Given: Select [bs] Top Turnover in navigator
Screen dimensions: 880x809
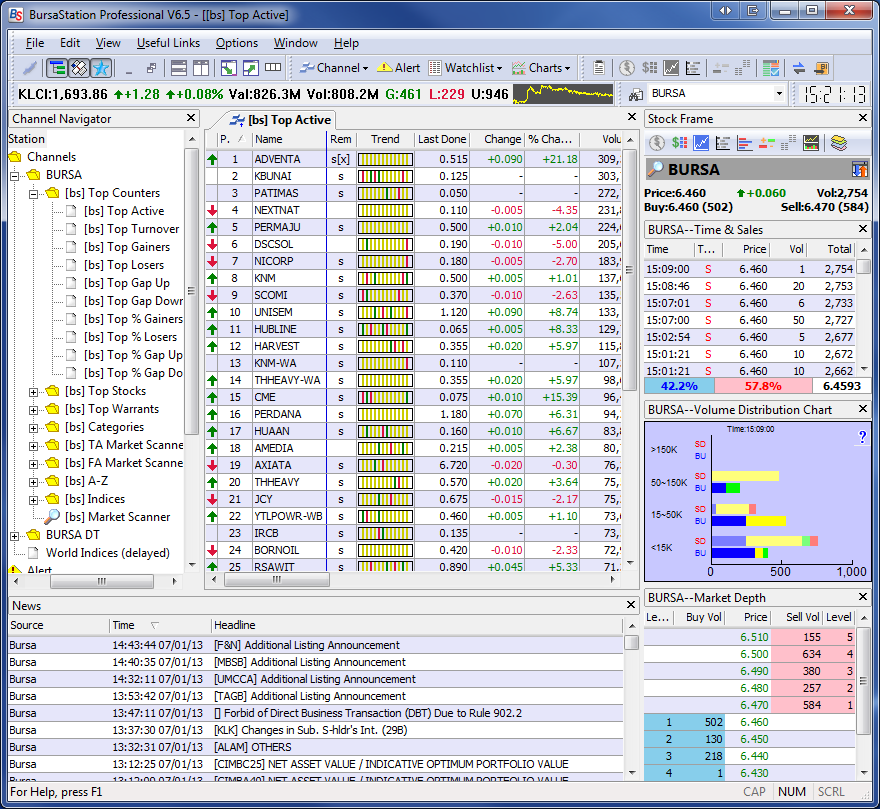Looking at the screenshot, I should point(132,229).
